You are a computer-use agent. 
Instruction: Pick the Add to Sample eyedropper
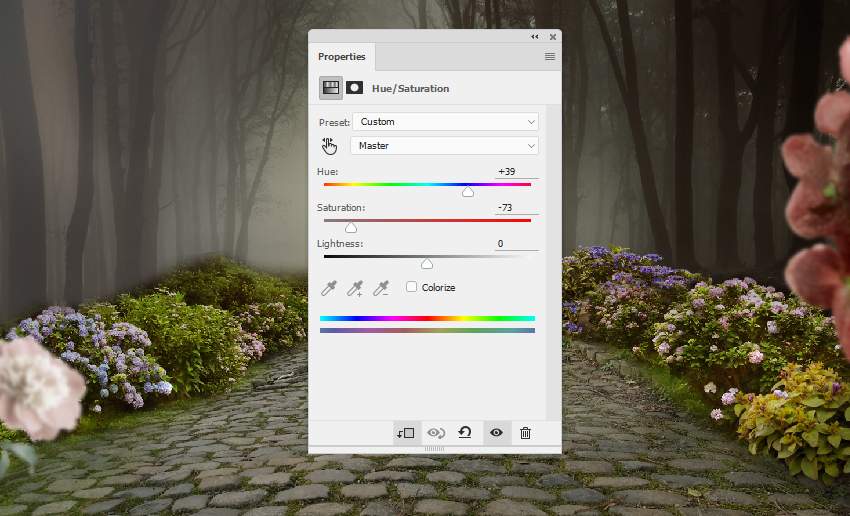tap(355, 288)
